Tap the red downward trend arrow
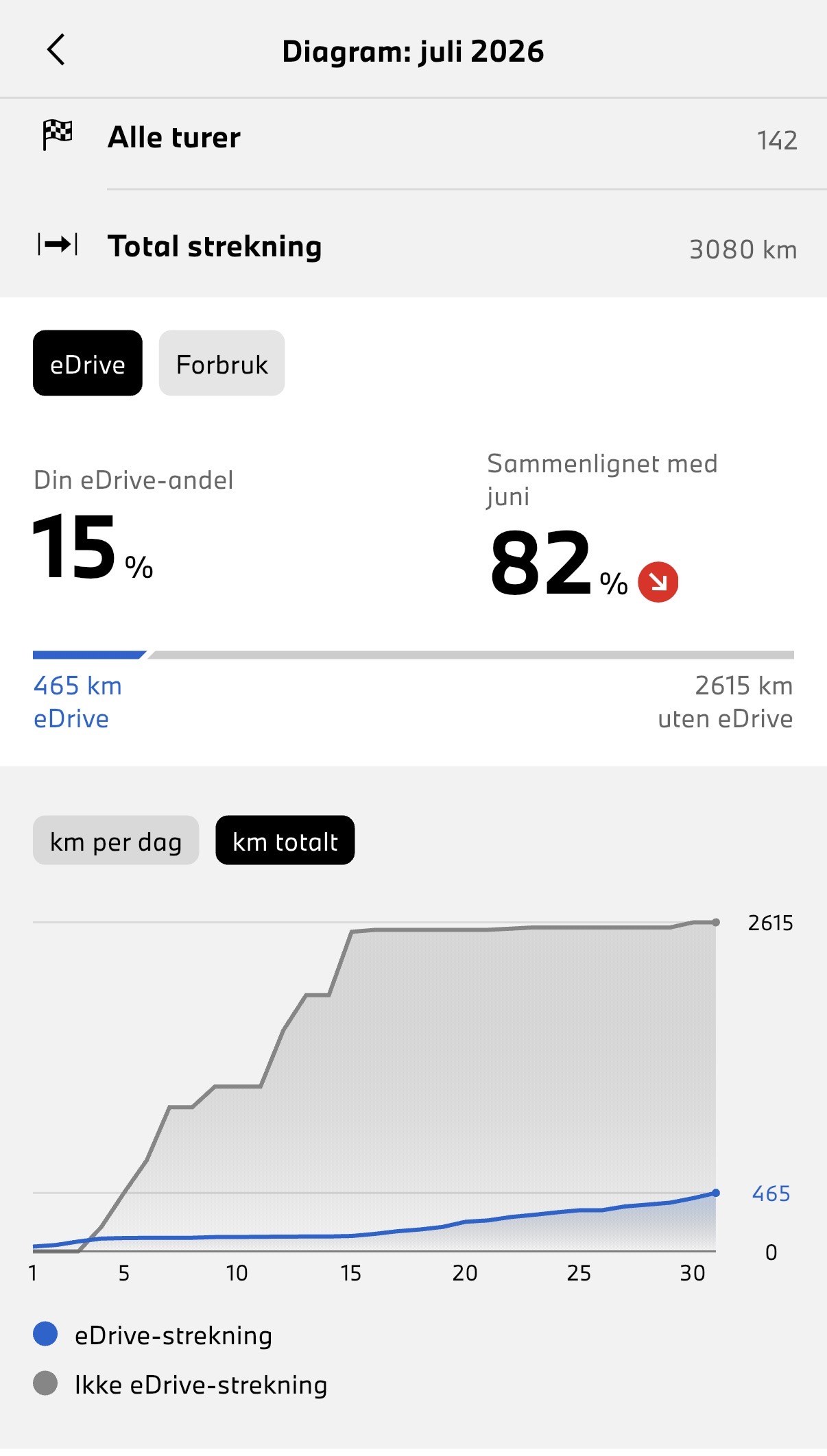This screenshot has height=1456, width=827. [658, 582]
